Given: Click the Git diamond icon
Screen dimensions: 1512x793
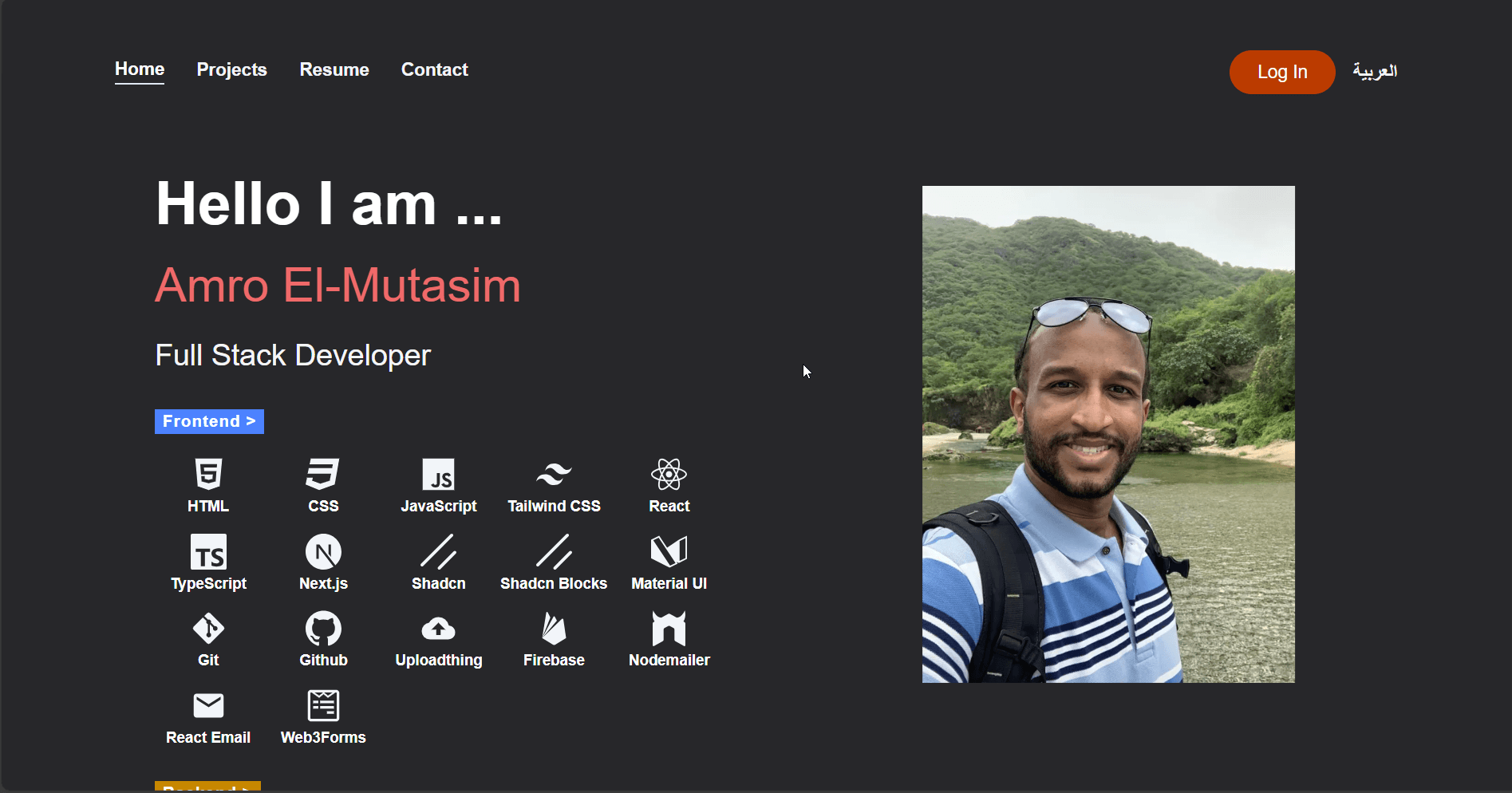Looking at the screenshot, I should point(208,629).
